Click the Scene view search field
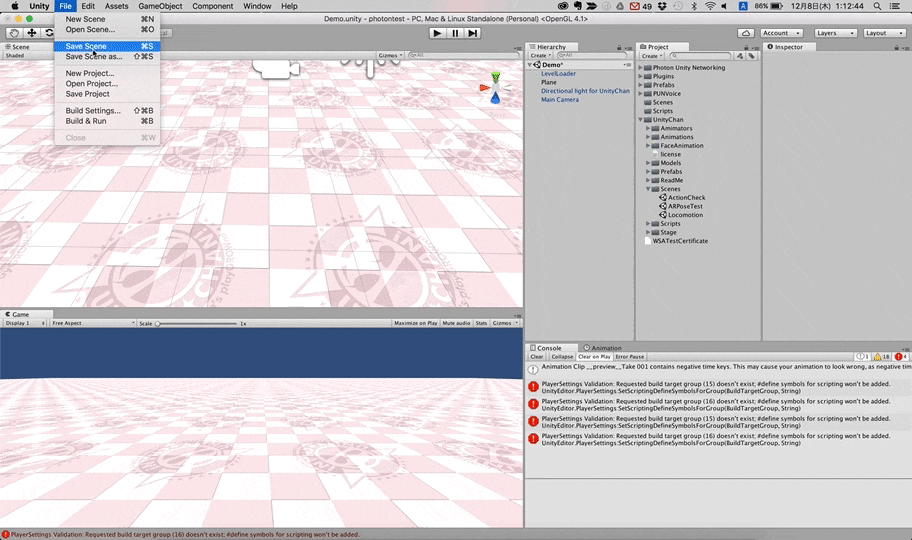 point(463,55)
